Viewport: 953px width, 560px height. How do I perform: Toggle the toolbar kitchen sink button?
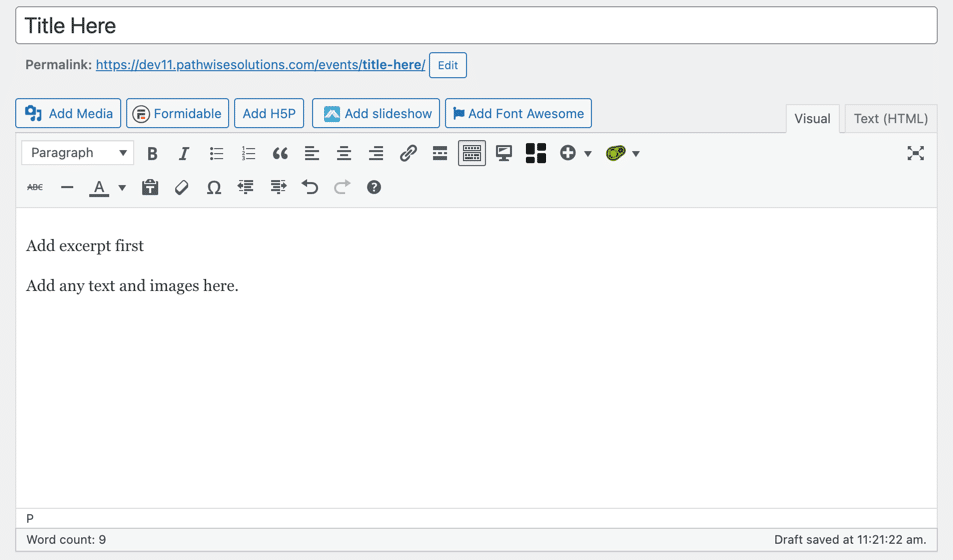(x=472, y=154)
